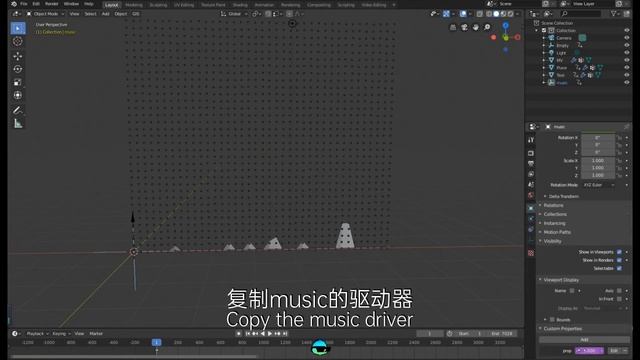Click the purple prop value slider
The height and width of the screenshot is (360, 640).
coord(589,351)
